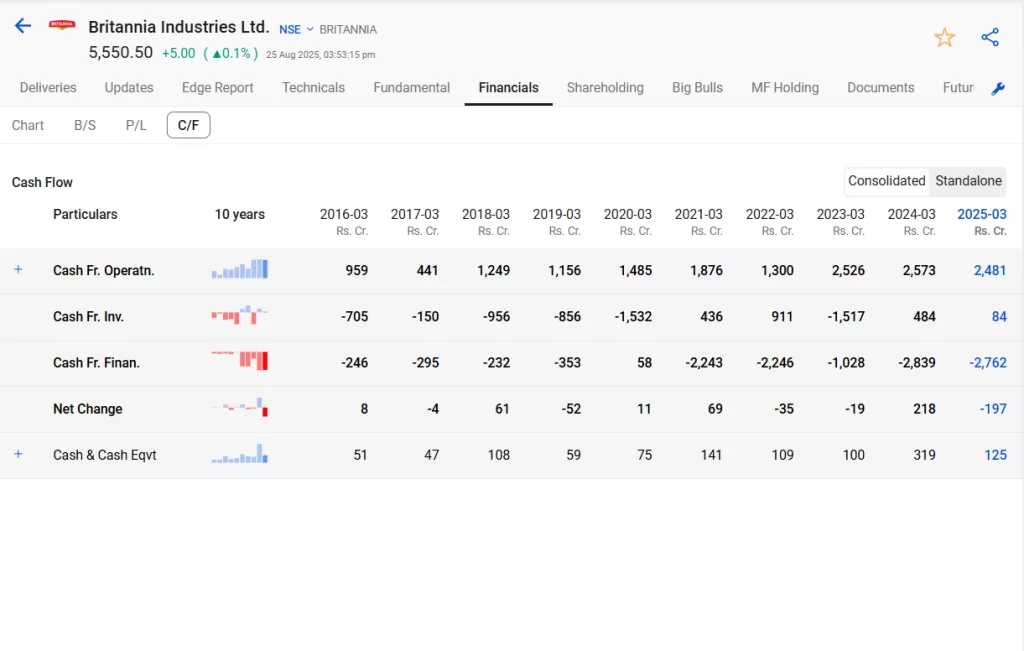1024x651 pixels.
Task: Open the wrench settings icon
Action: (998, 89)
